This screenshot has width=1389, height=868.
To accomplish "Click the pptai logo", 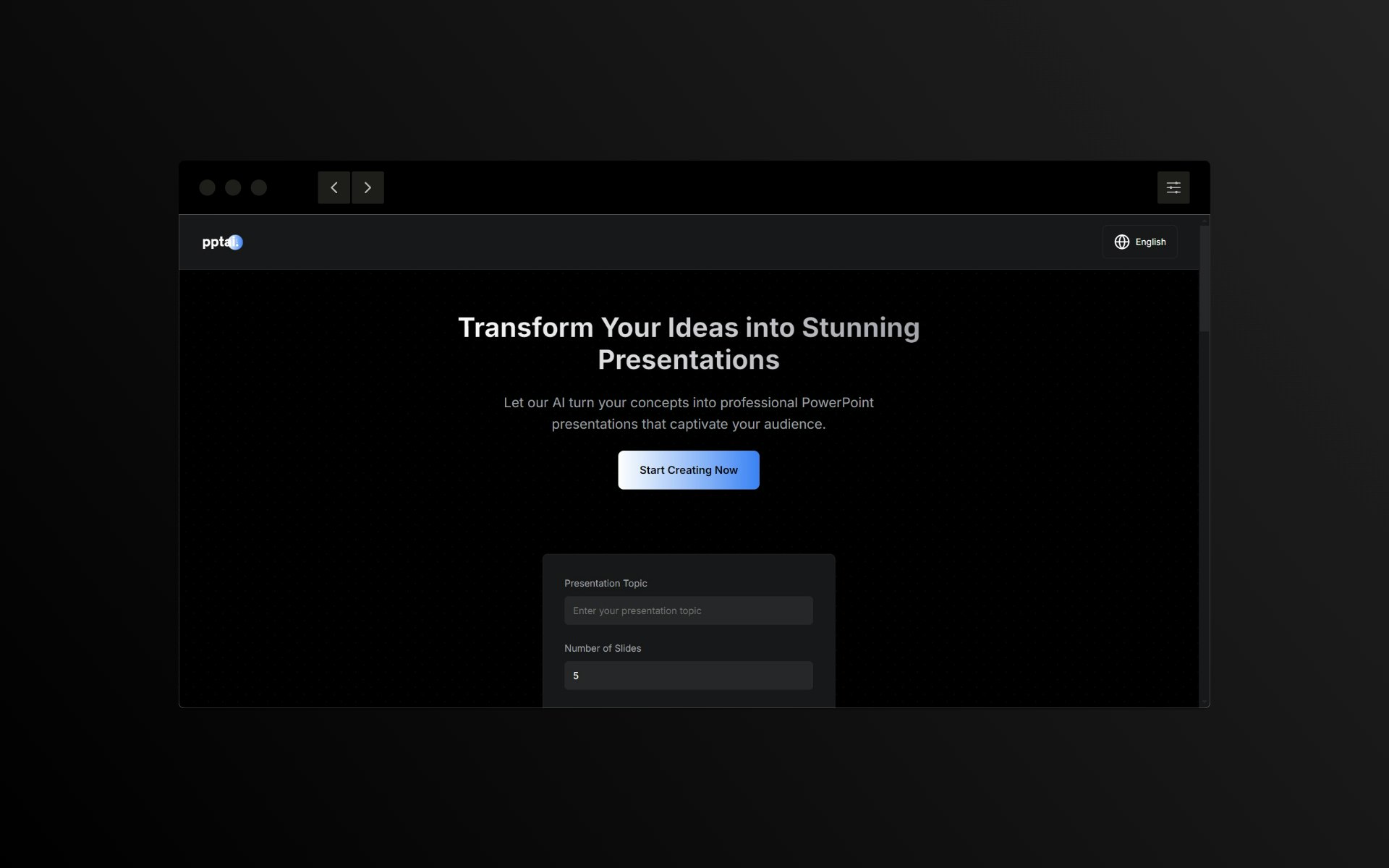I will (222, 242).
